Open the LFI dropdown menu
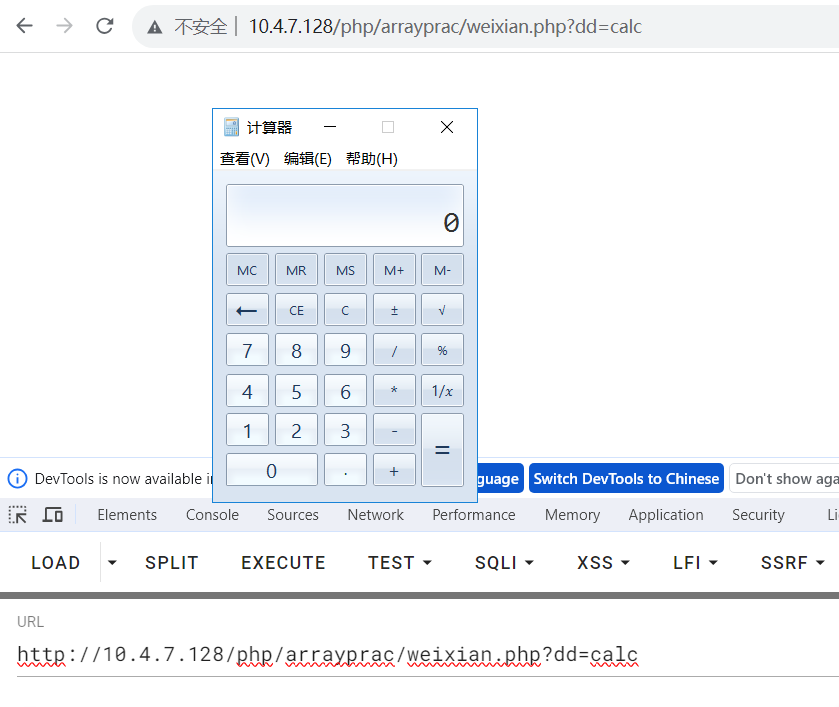The width and height of the screenshot is (839, 707). 695,562
